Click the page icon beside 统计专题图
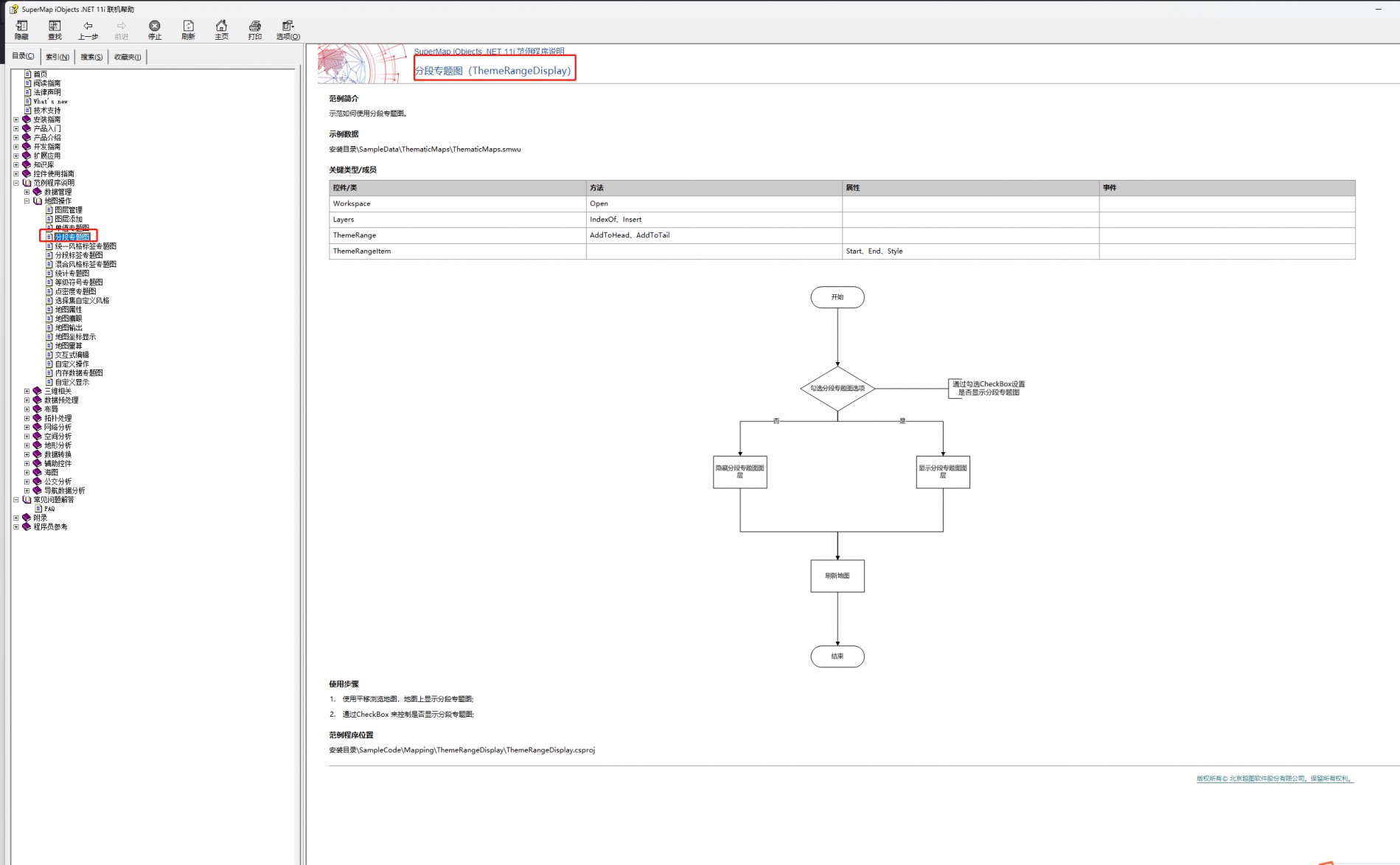This screenshot has width=1400, height=865. point(49,274)
